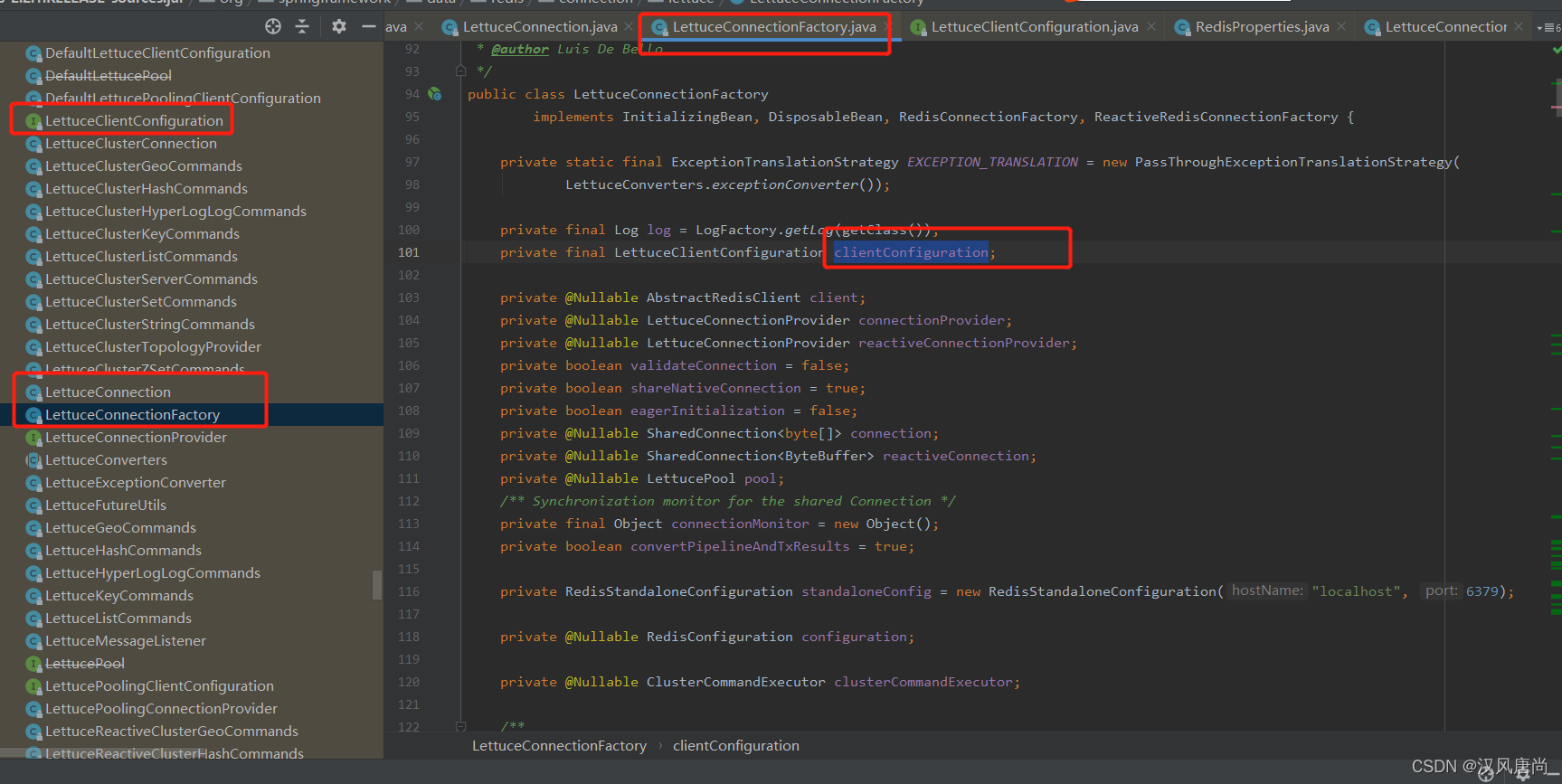Select LettuceKeyCommands in the tree

tap(119, 596)
